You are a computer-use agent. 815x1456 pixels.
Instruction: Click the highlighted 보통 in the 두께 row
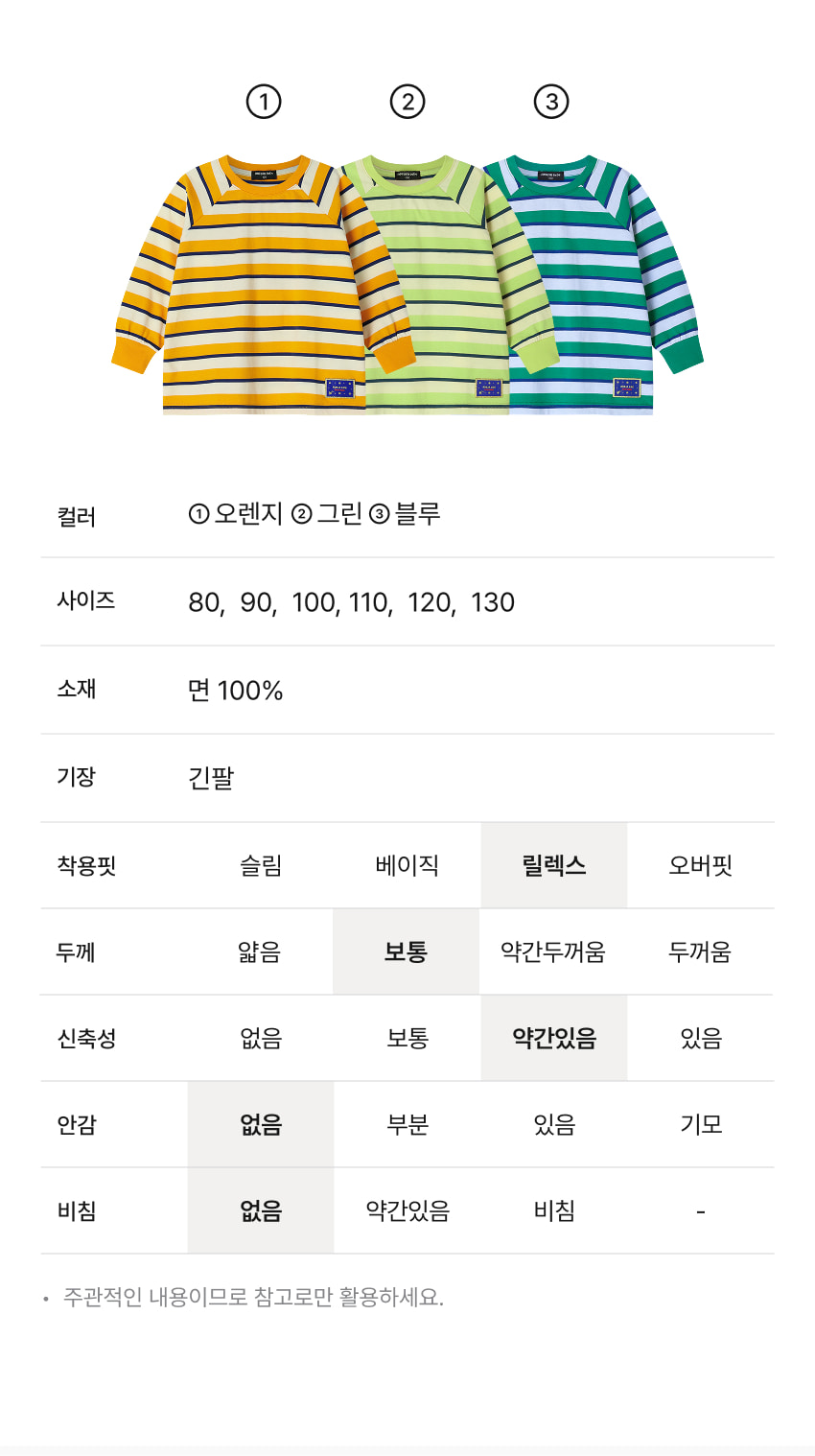406,952
